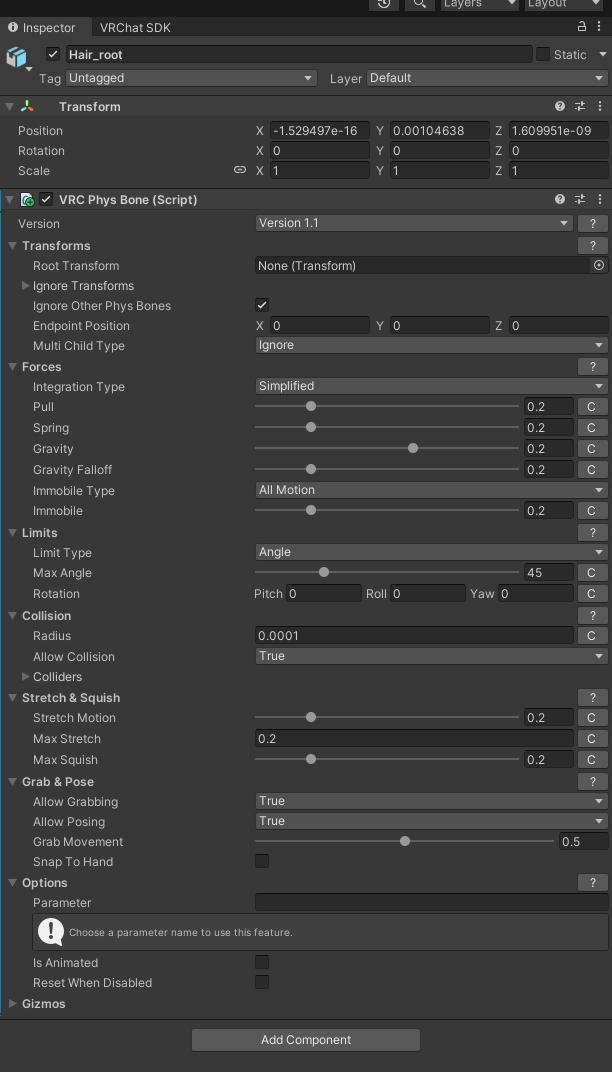Screen dimensions: 612x1072
Task: Enable Snap To Hand checkbox
Action: pos(262,861)
